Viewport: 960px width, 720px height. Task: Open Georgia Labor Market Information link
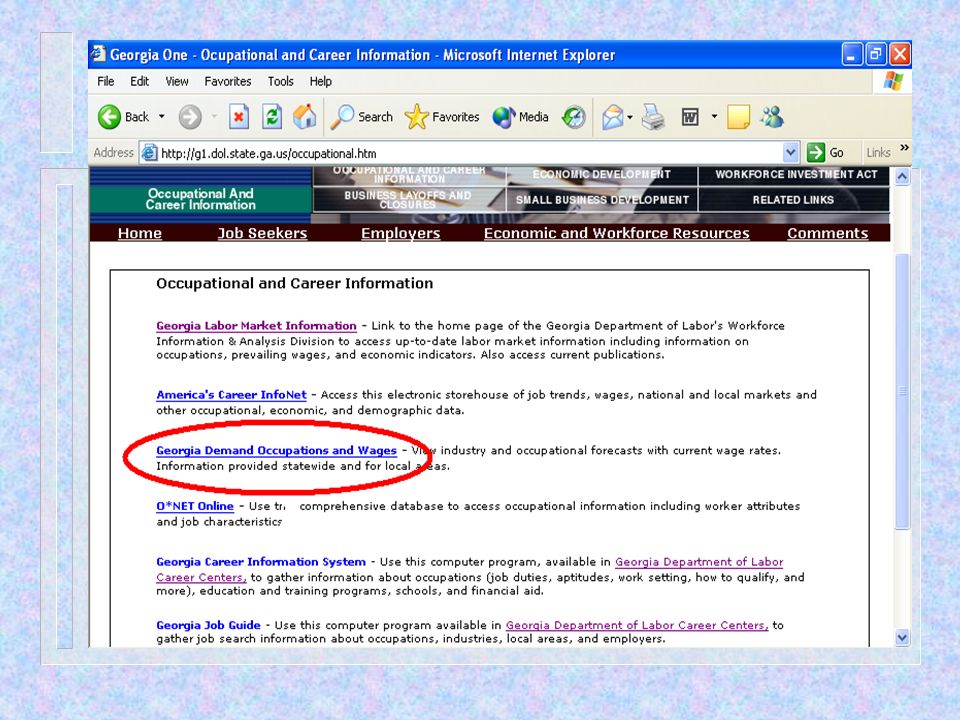pyautogui.click(x=256, y=326)
